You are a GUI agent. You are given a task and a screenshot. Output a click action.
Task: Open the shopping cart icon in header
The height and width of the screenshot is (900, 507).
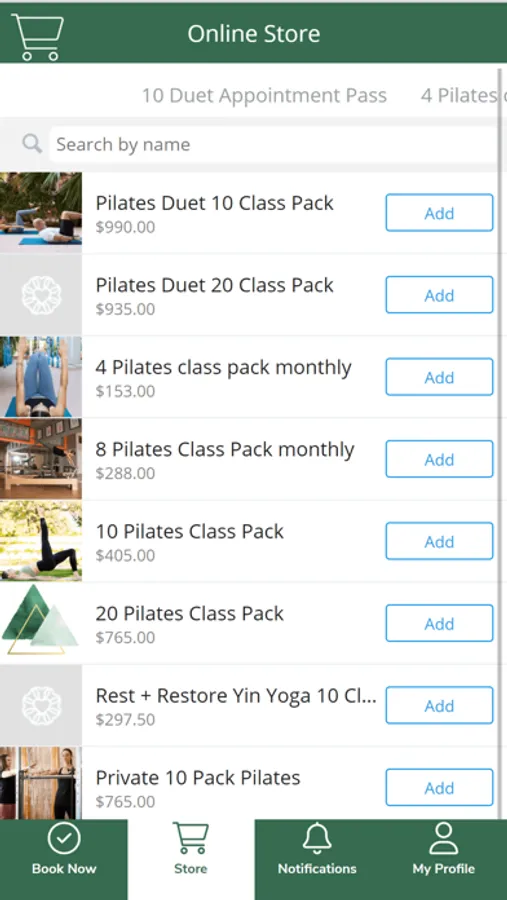coord(37,37)
